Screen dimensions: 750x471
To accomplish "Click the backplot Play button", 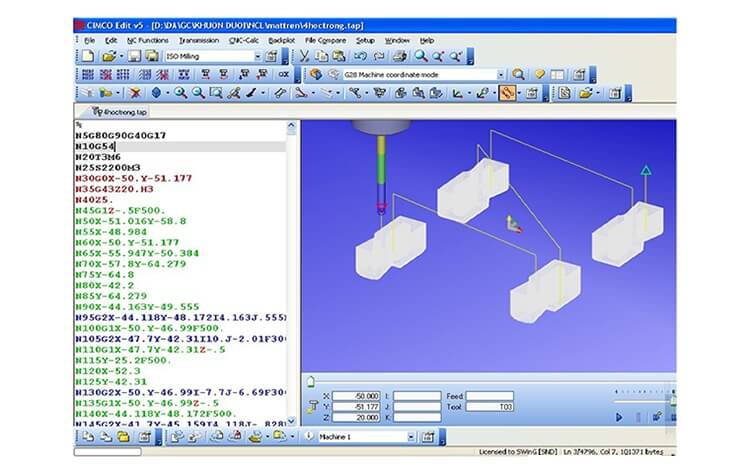I will tap(619, 417).
